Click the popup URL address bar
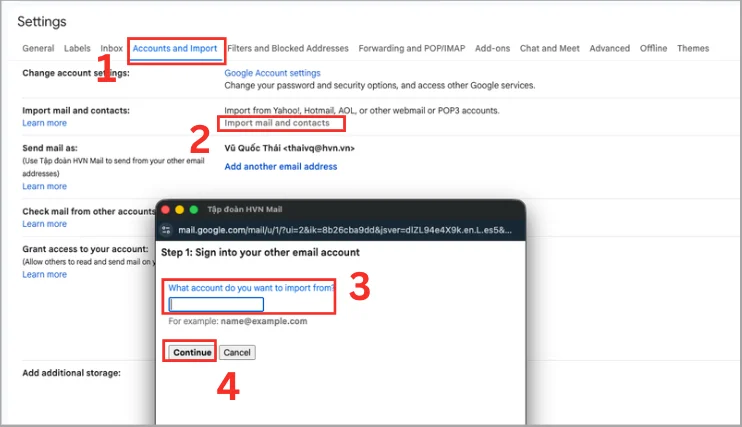Screen dimensions: 742x427 tap(344, 231)
